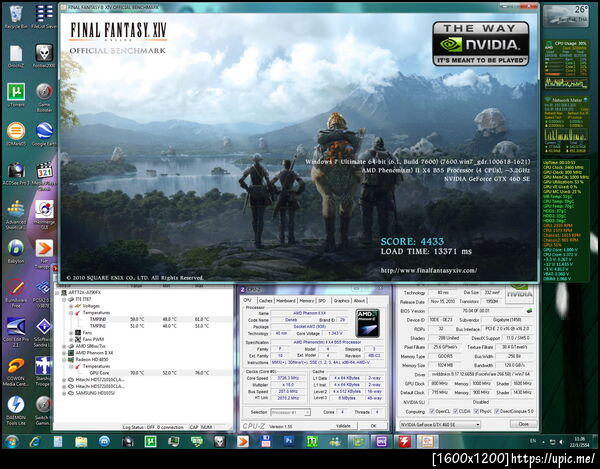Image resolution: width=600 pixels, height=469 pixels.
Task: Expand the Fans PWM node
Action: 71,339
